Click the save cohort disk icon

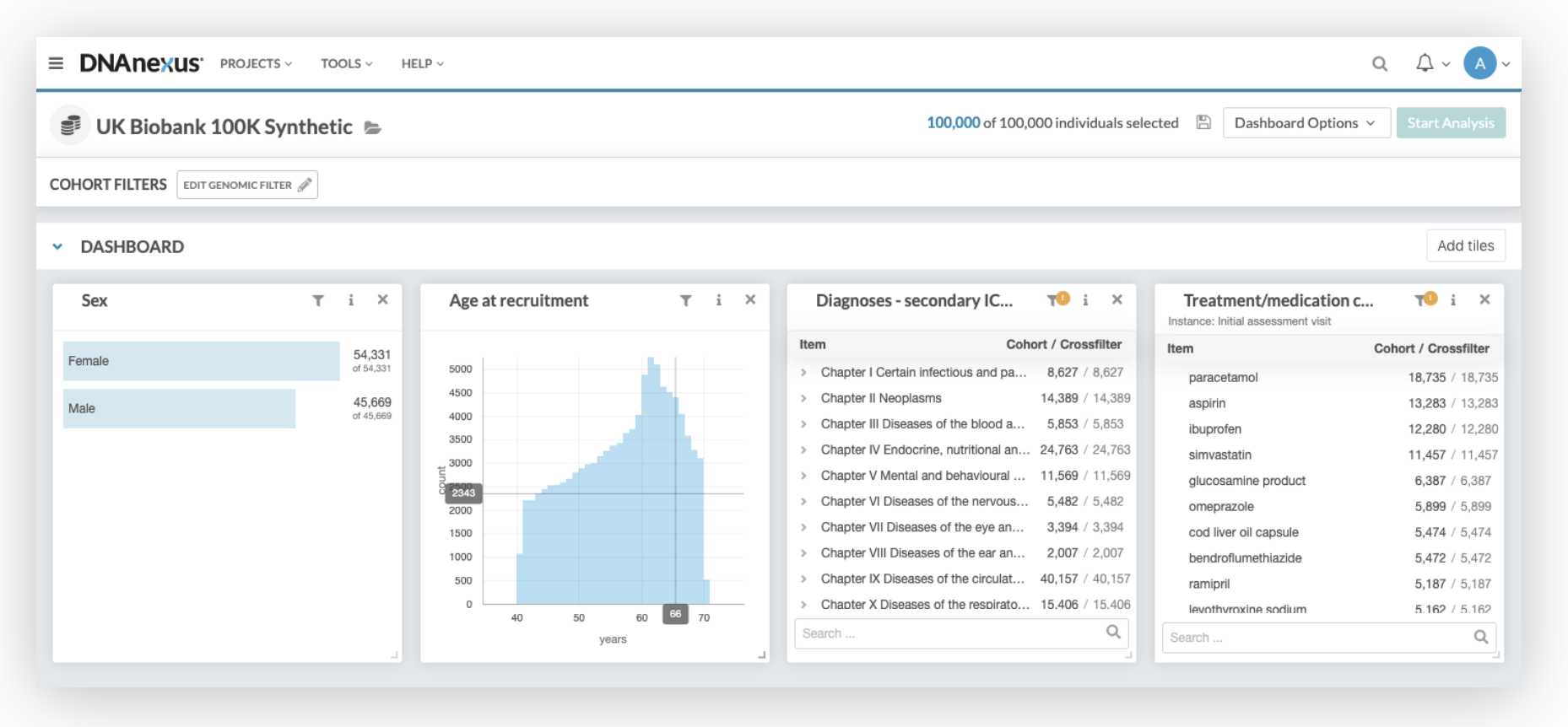1203,122
